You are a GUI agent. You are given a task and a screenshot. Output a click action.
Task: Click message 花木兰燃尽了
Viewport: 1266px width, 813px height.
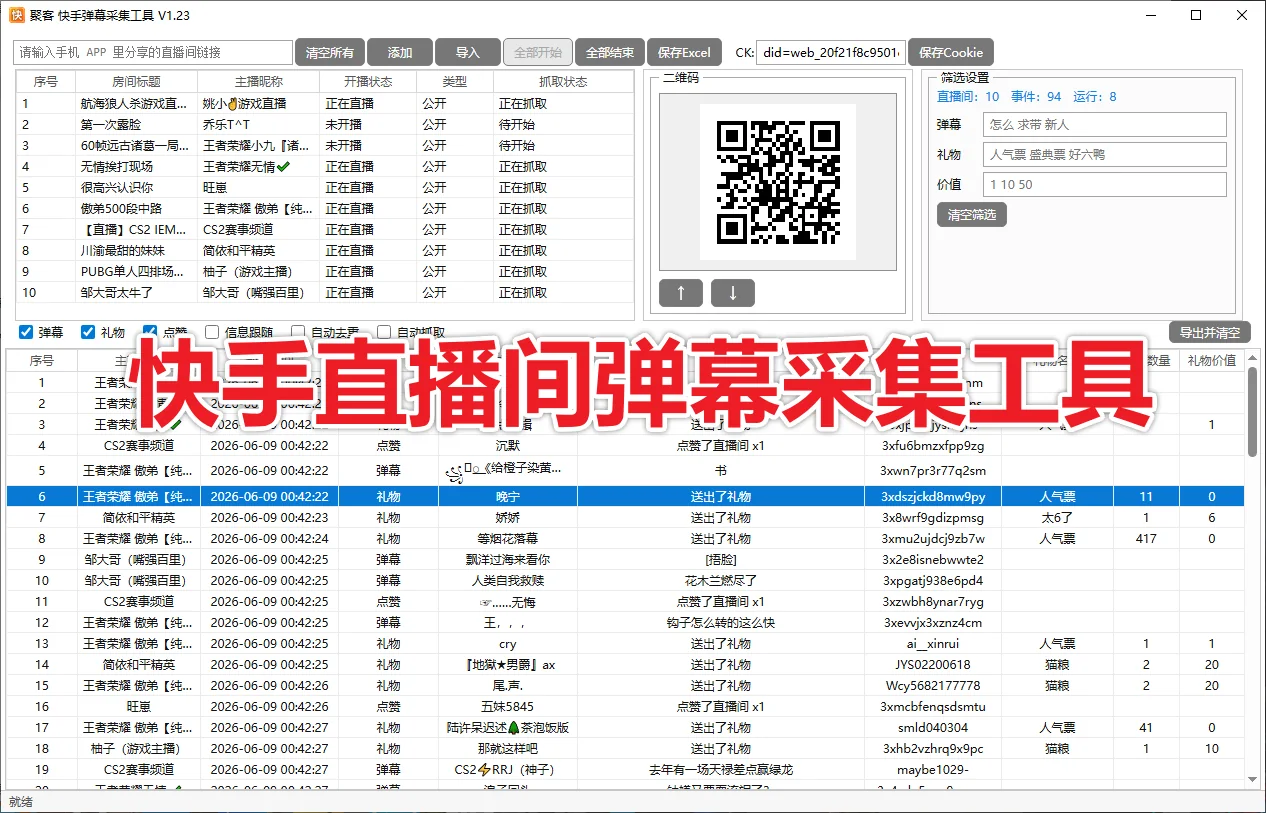click(721, 580)
